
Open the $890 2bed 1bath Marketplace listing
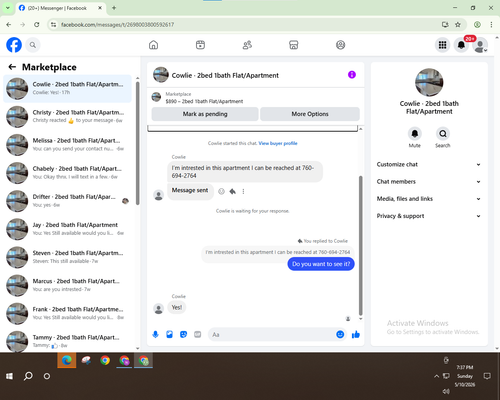[204, 98]
